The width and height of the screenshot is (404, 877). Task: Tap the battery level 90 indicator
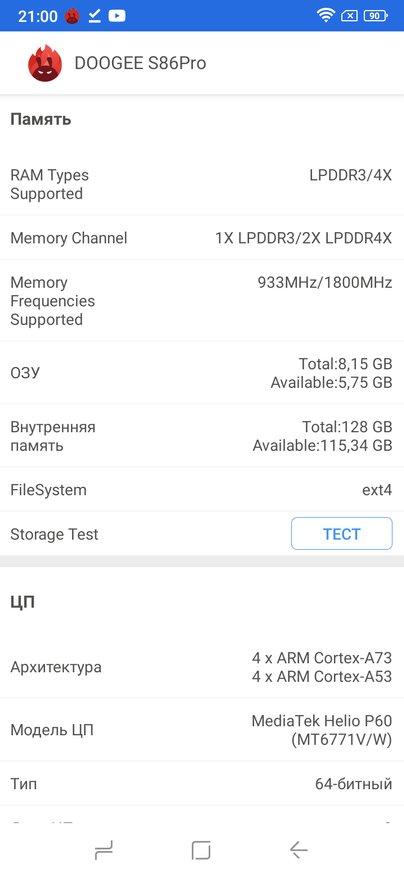[375, 16]
